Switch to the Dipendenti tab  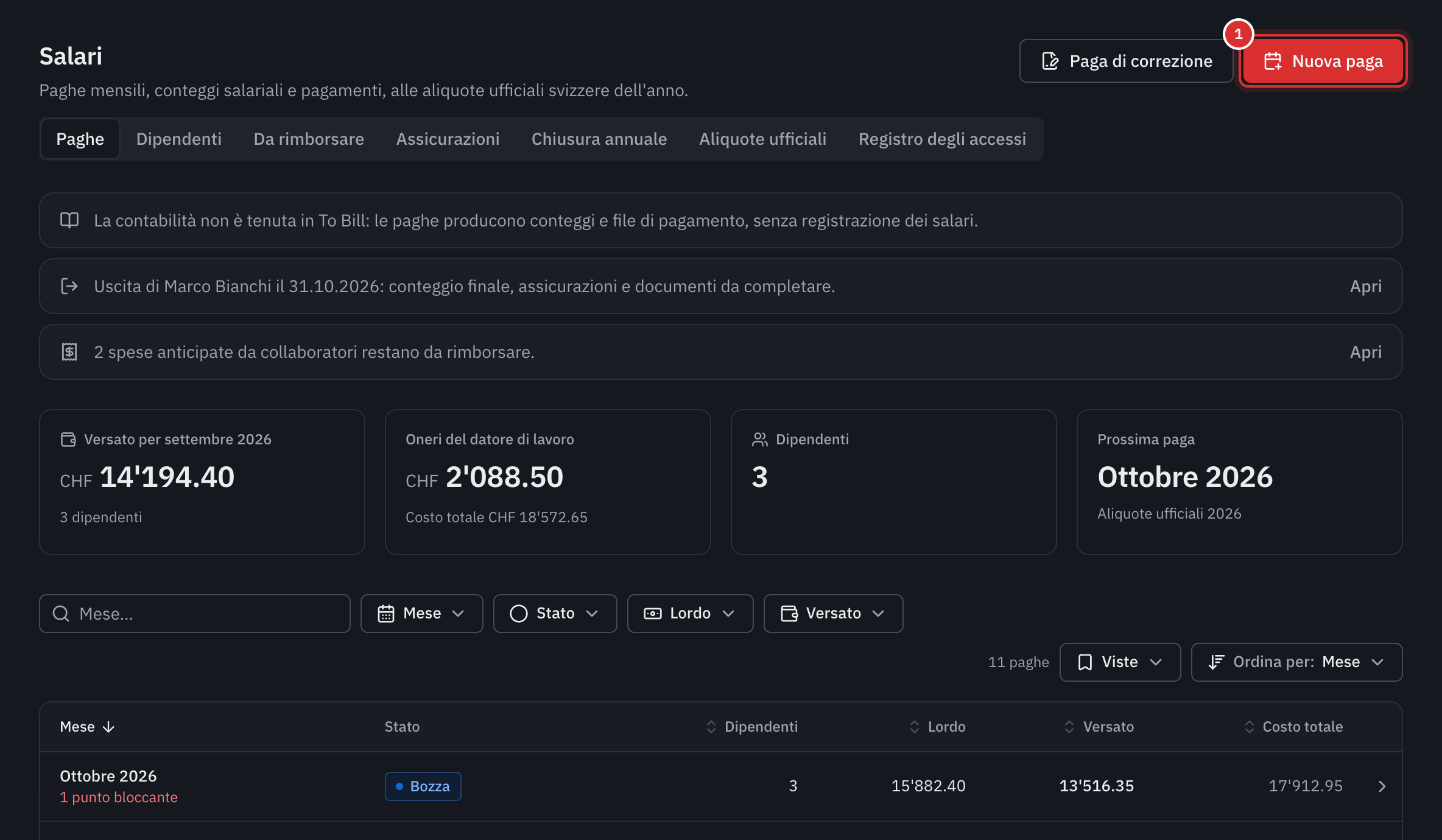tap(179, 139)
